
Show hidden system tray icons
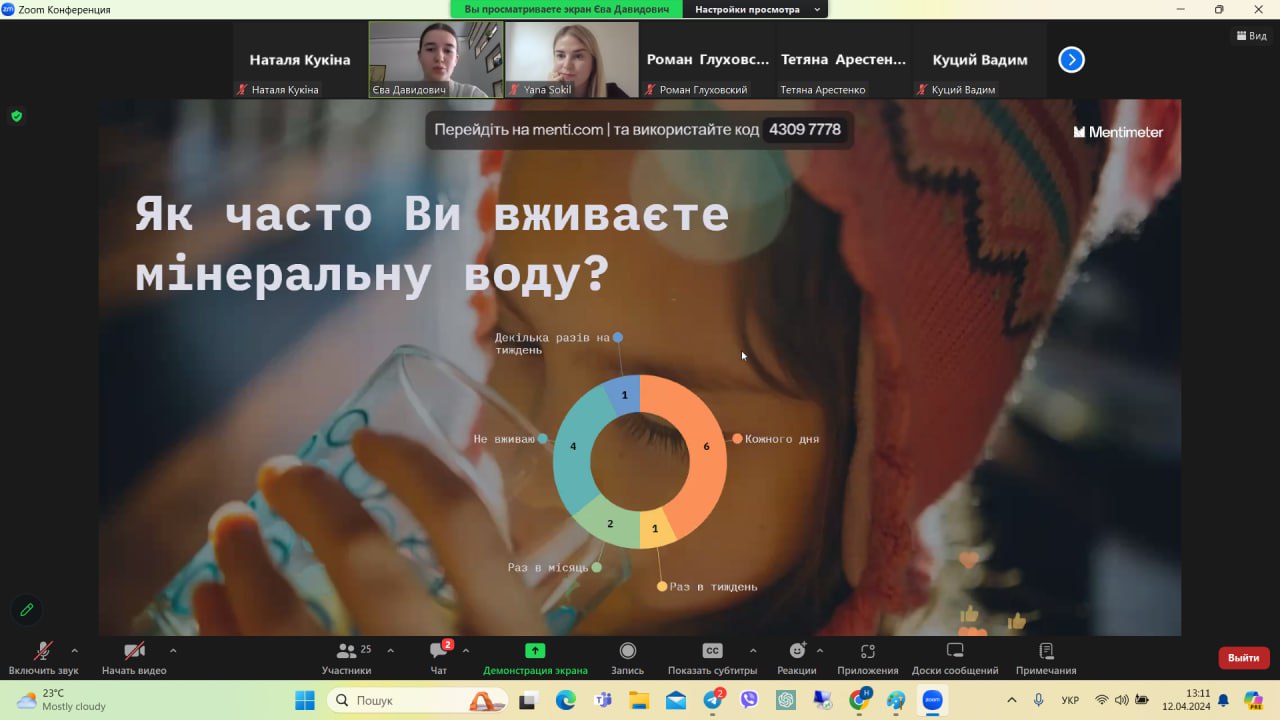tap(1012, 700)
